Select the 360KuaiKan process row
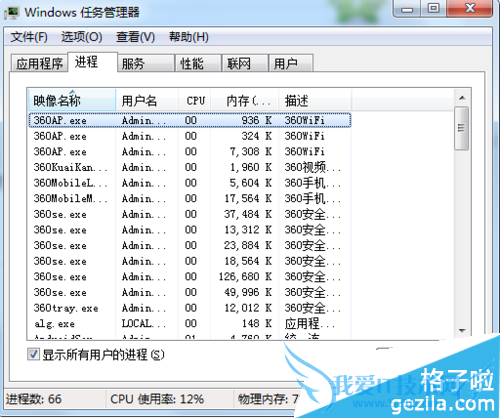Viewport: 500px width, 418px height. [190, 167]
